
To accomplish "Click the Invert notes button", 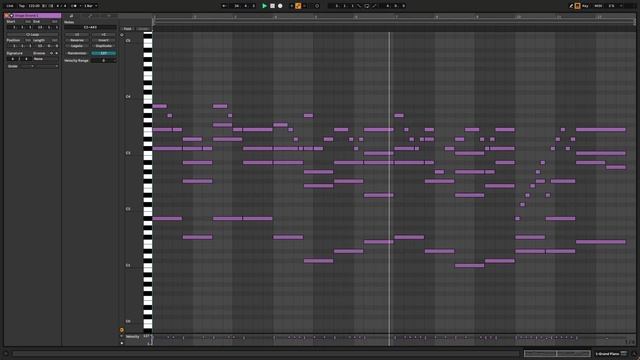I will 104,40.
